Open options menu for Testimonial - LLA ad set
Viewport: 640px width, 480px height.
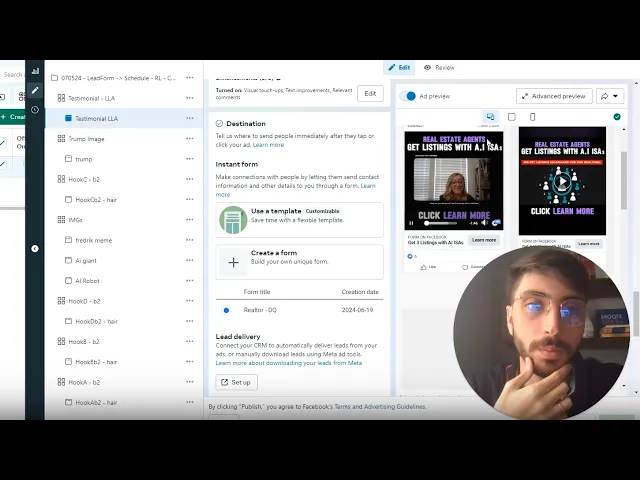189,98
